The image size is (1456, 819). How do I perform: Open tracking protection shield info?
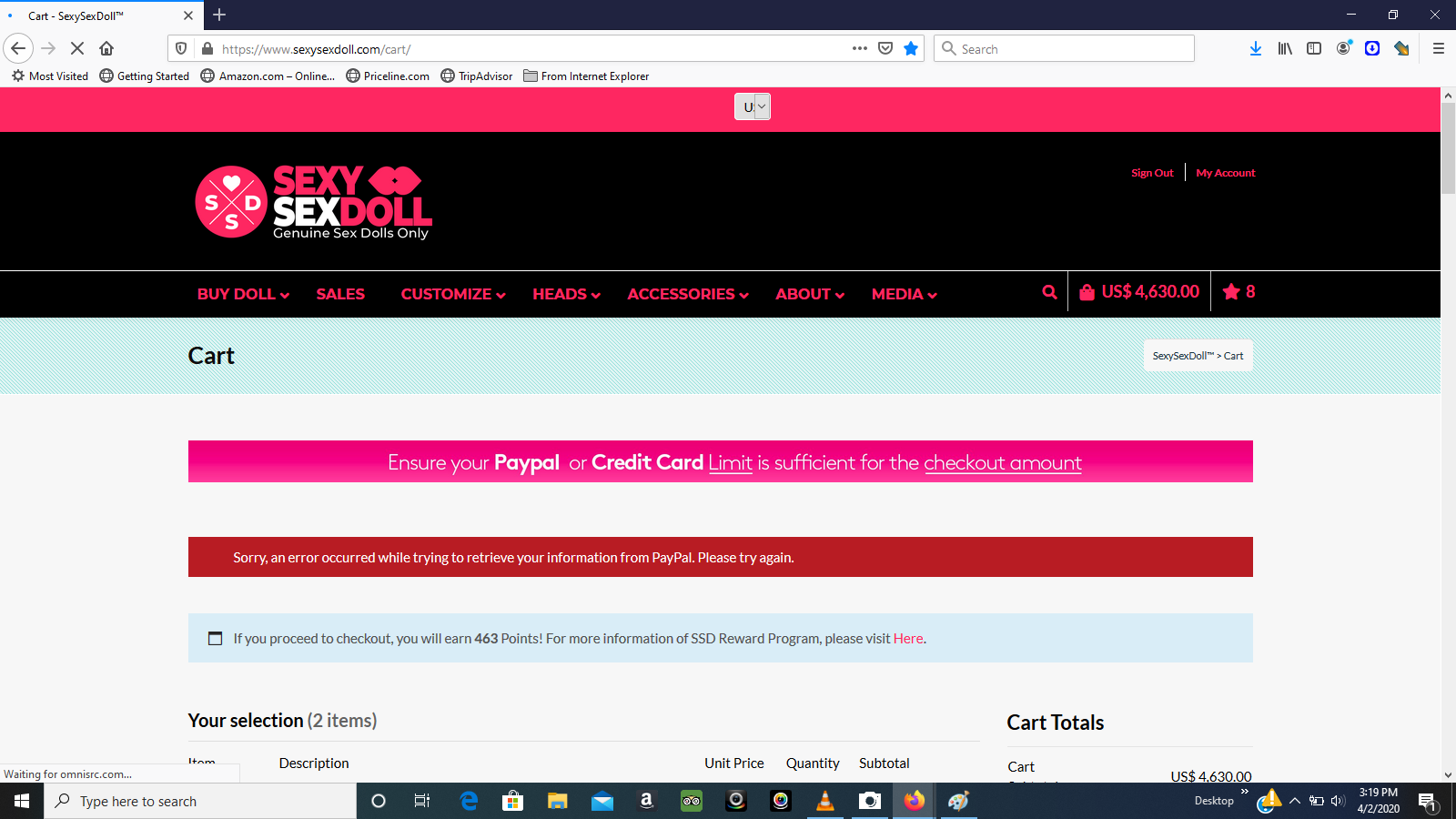pyautogui.click(x=181, y=48)
